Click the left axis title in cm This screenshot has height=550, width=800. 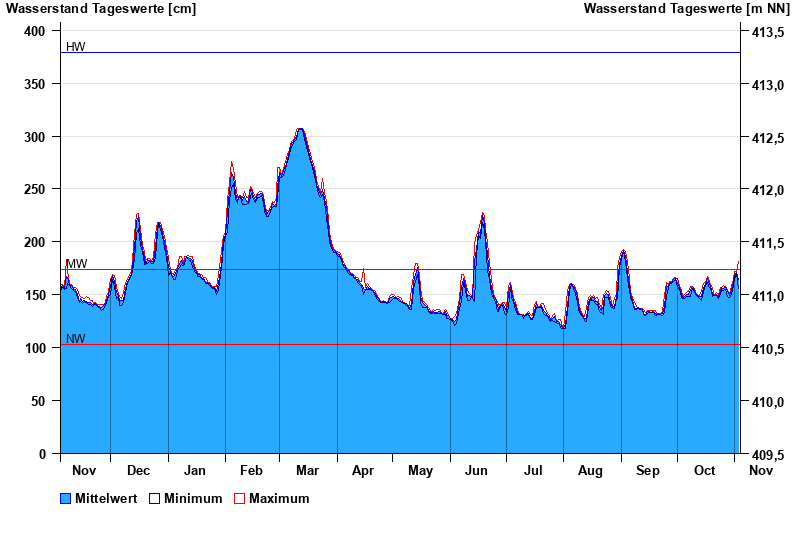coord(101,9)
